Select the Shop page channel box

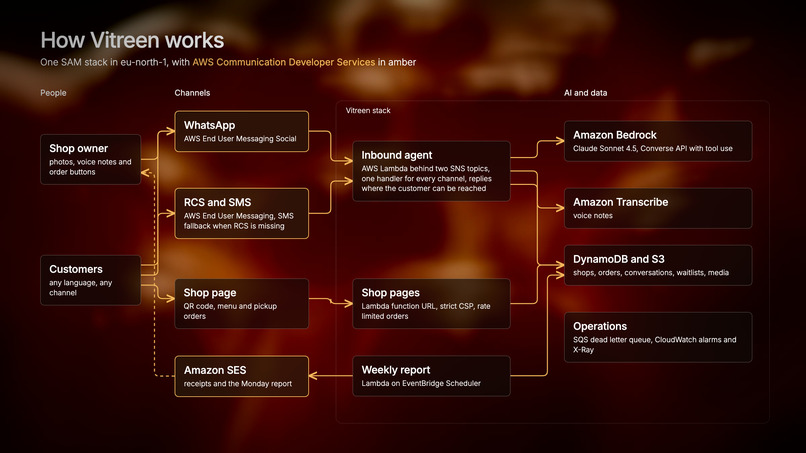pos(242,303)
